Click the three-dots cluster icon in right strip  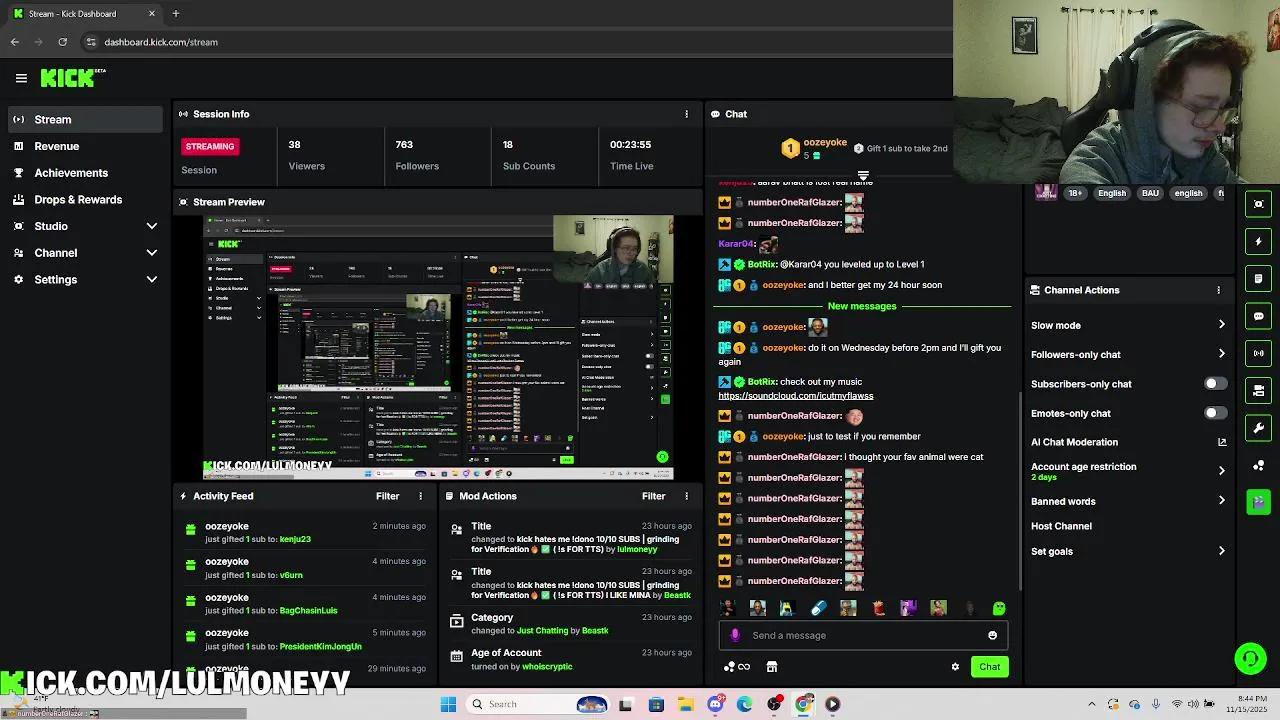click(1259, 465)
